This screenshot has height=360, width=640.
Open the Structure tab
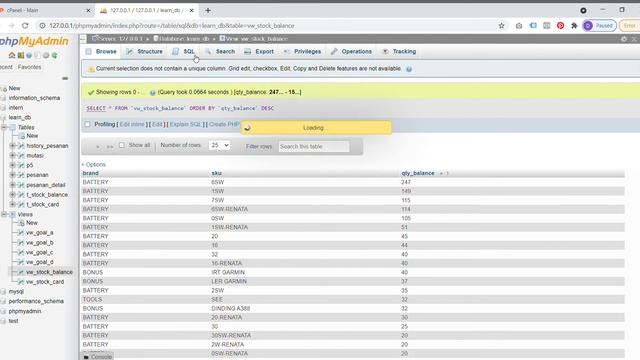tap(144, 51)
